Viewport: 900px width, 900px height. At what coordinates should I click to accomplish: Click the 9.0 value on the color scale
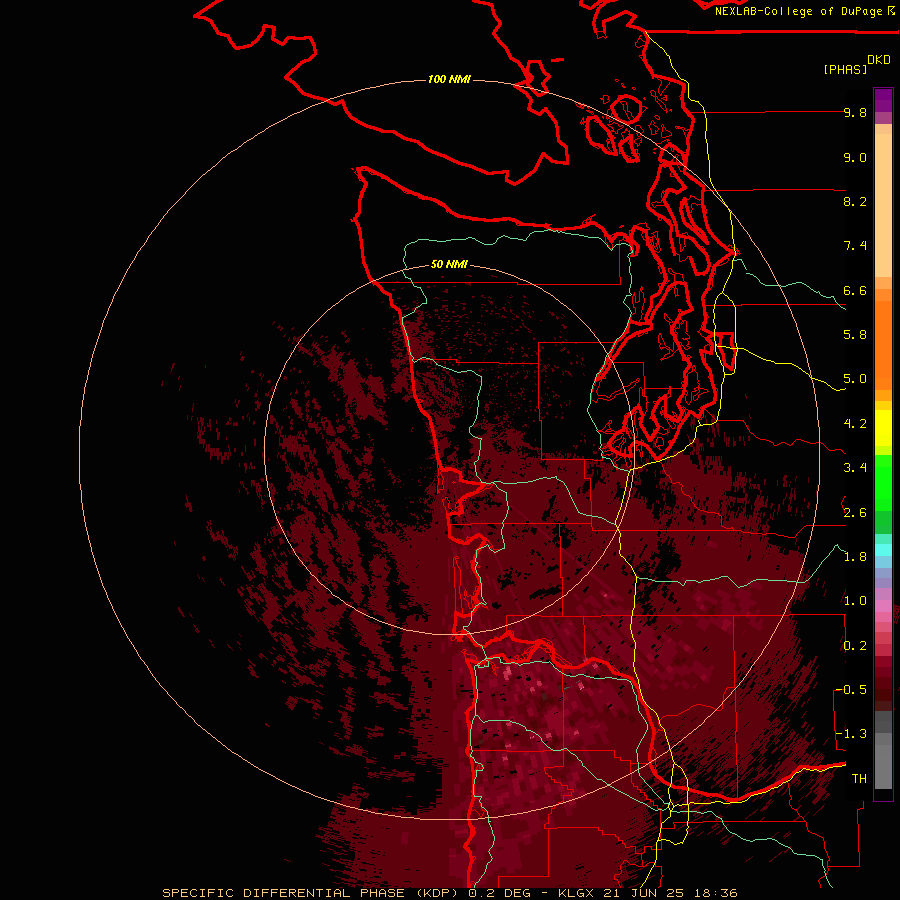point(855,157)
